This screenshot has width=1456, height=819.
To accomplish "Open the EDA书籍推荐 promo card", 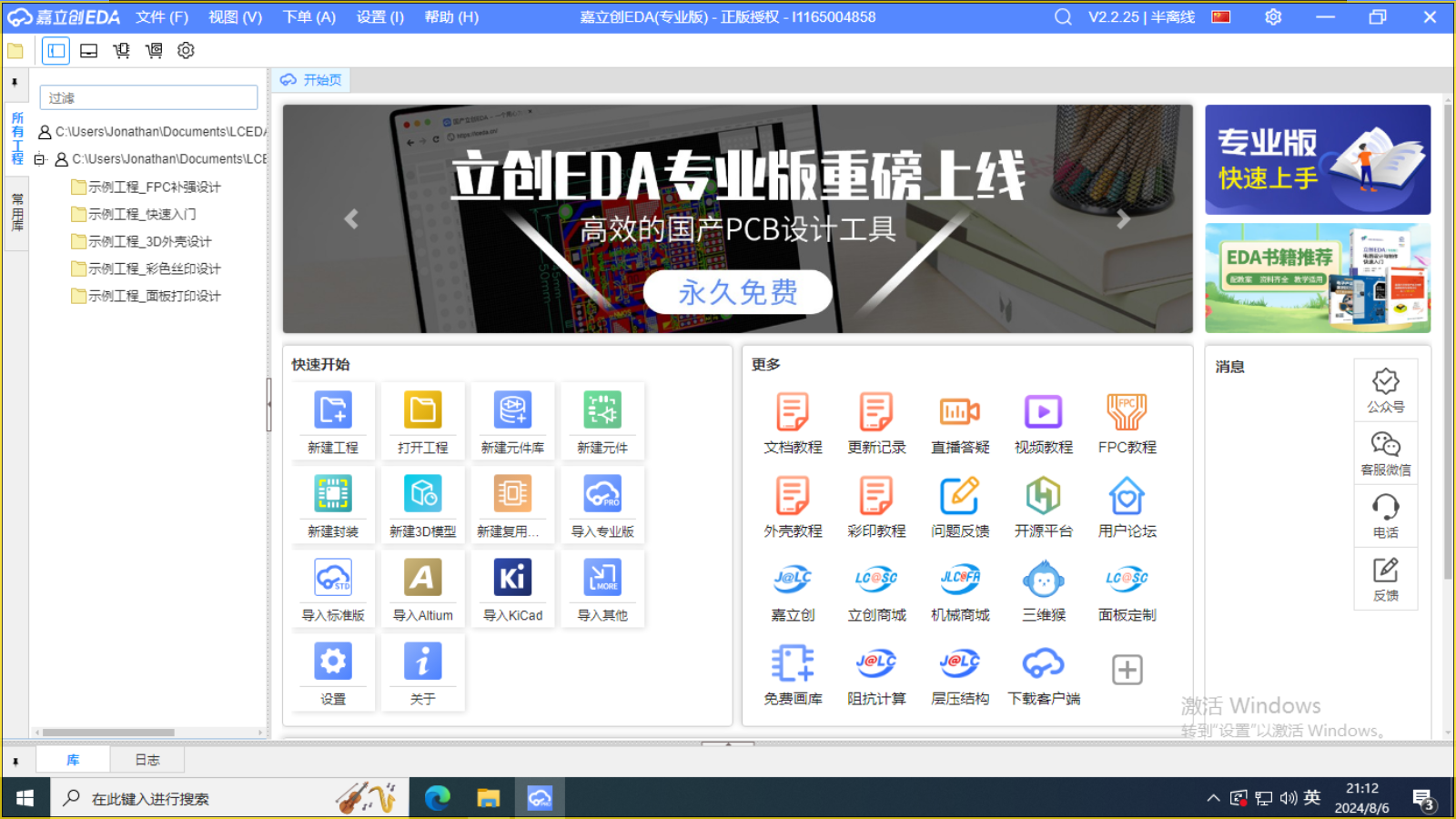I will (1318, 278).
